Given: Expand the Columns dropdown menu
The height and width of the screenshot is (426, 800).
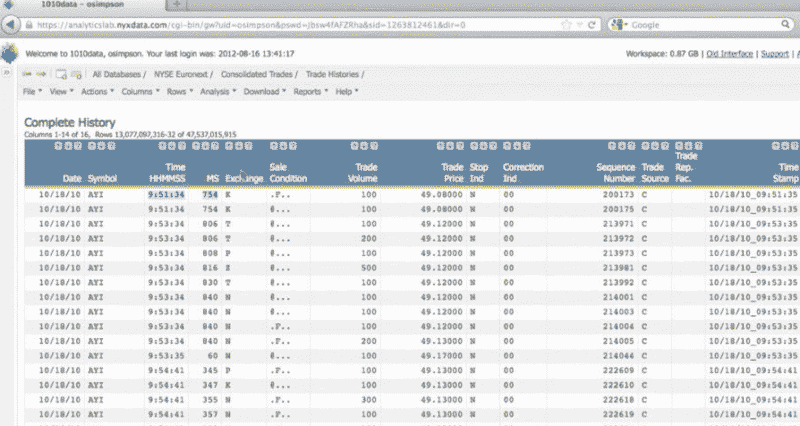Looking at the screenshot, I should tap(139, 91).
